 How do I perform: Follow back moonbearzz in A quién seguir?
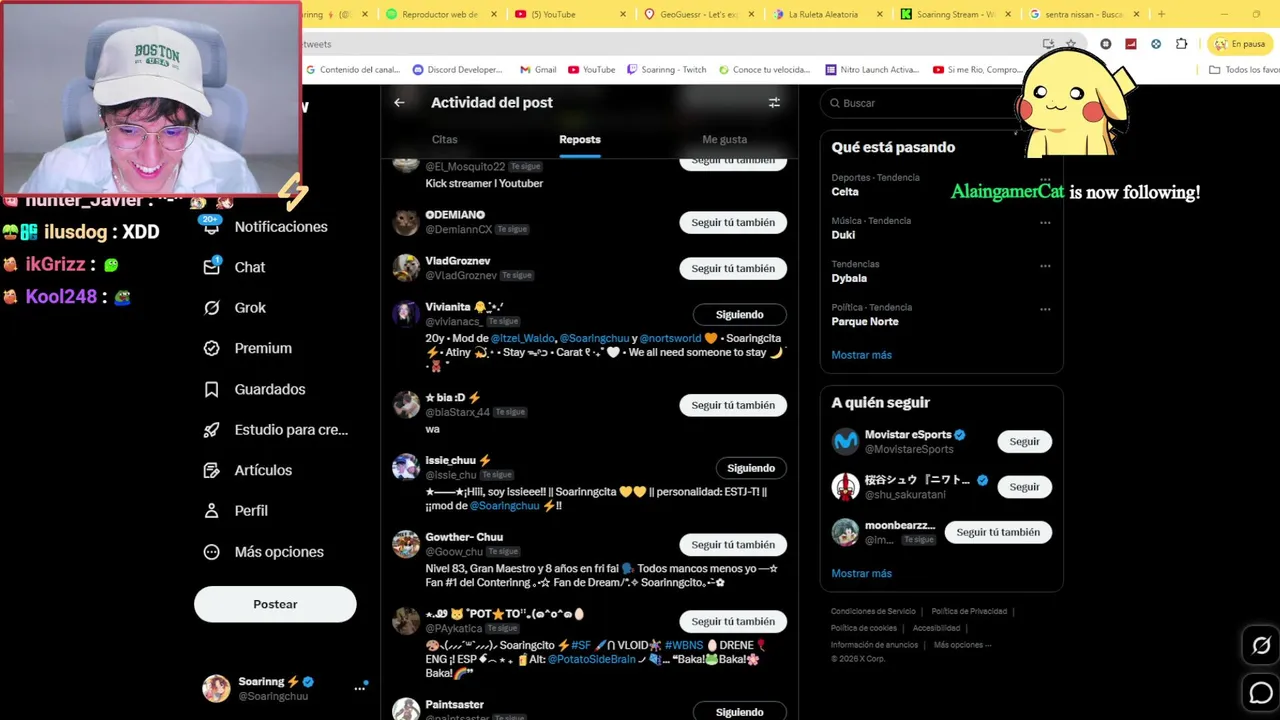(x=998, y=533)
